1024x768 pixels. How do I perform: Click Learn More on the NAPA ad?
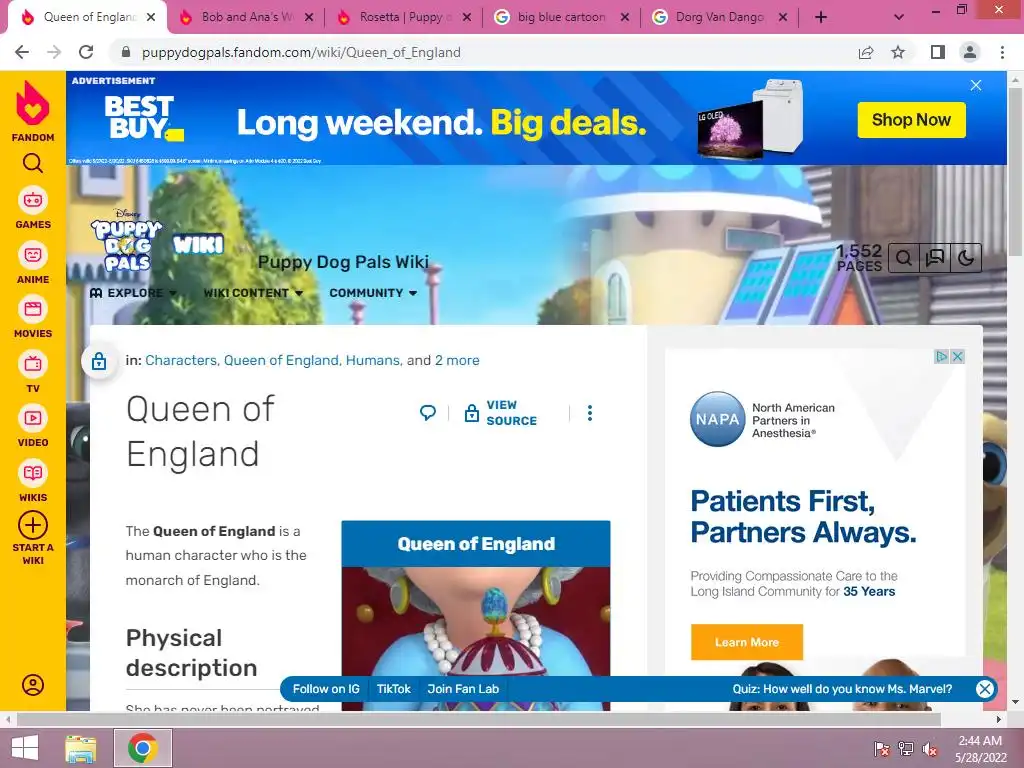tap(746, 642)
